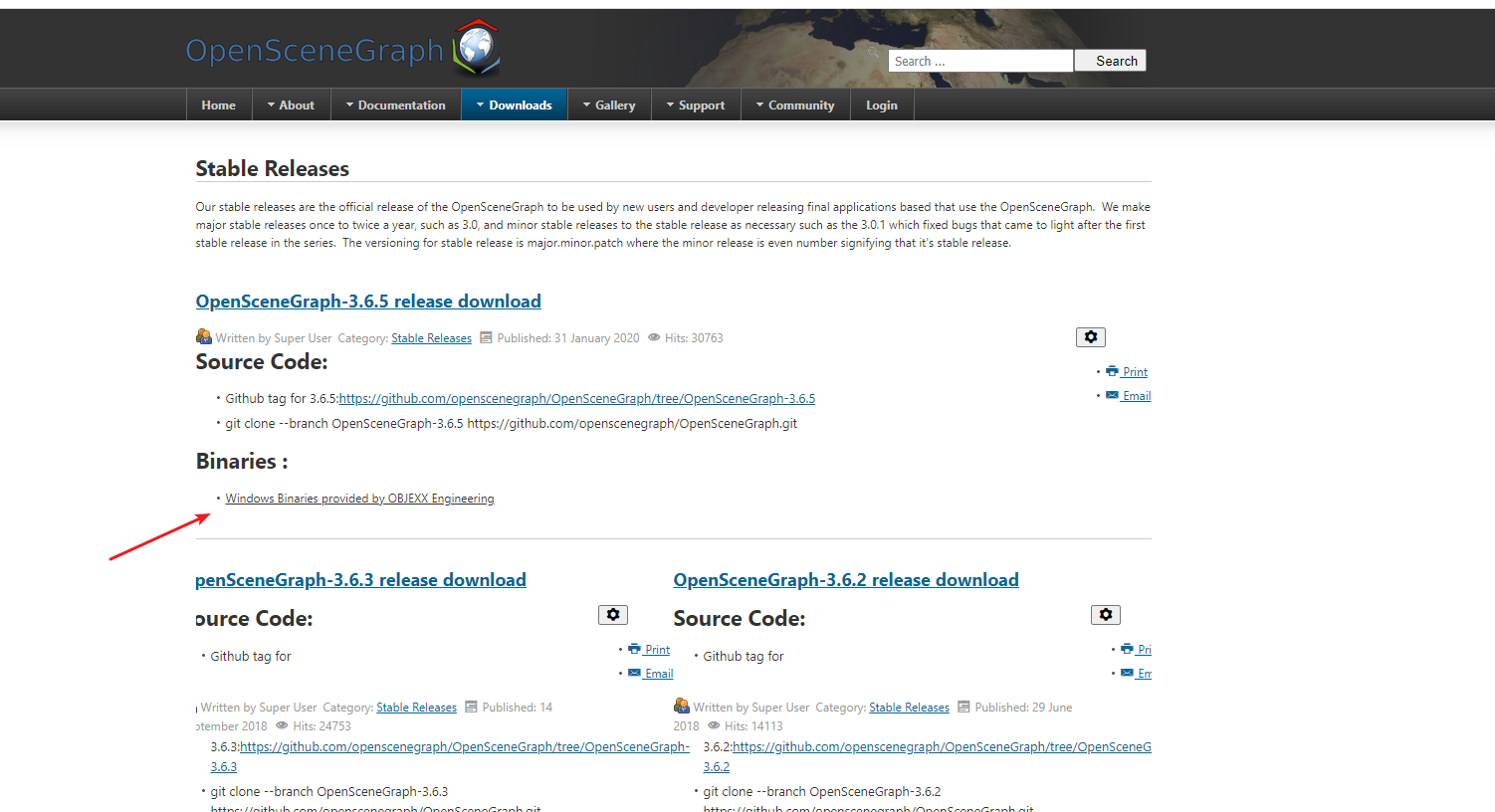Click the magnifying glass icon beside the search box

click(873, 52)
